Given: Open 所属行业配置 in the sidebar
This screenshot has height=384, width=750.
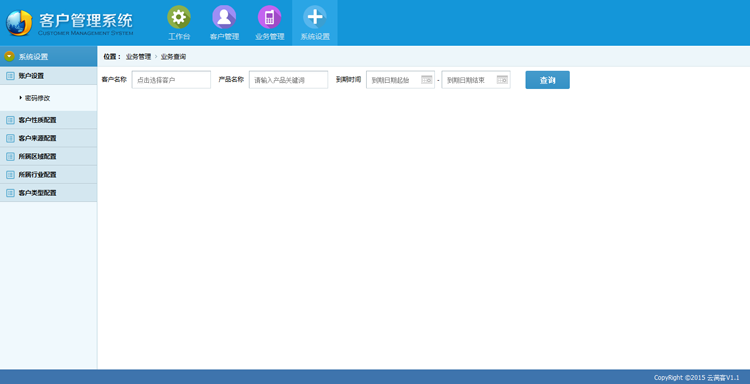Looking at the screenshot, I should tap(48, 175).
